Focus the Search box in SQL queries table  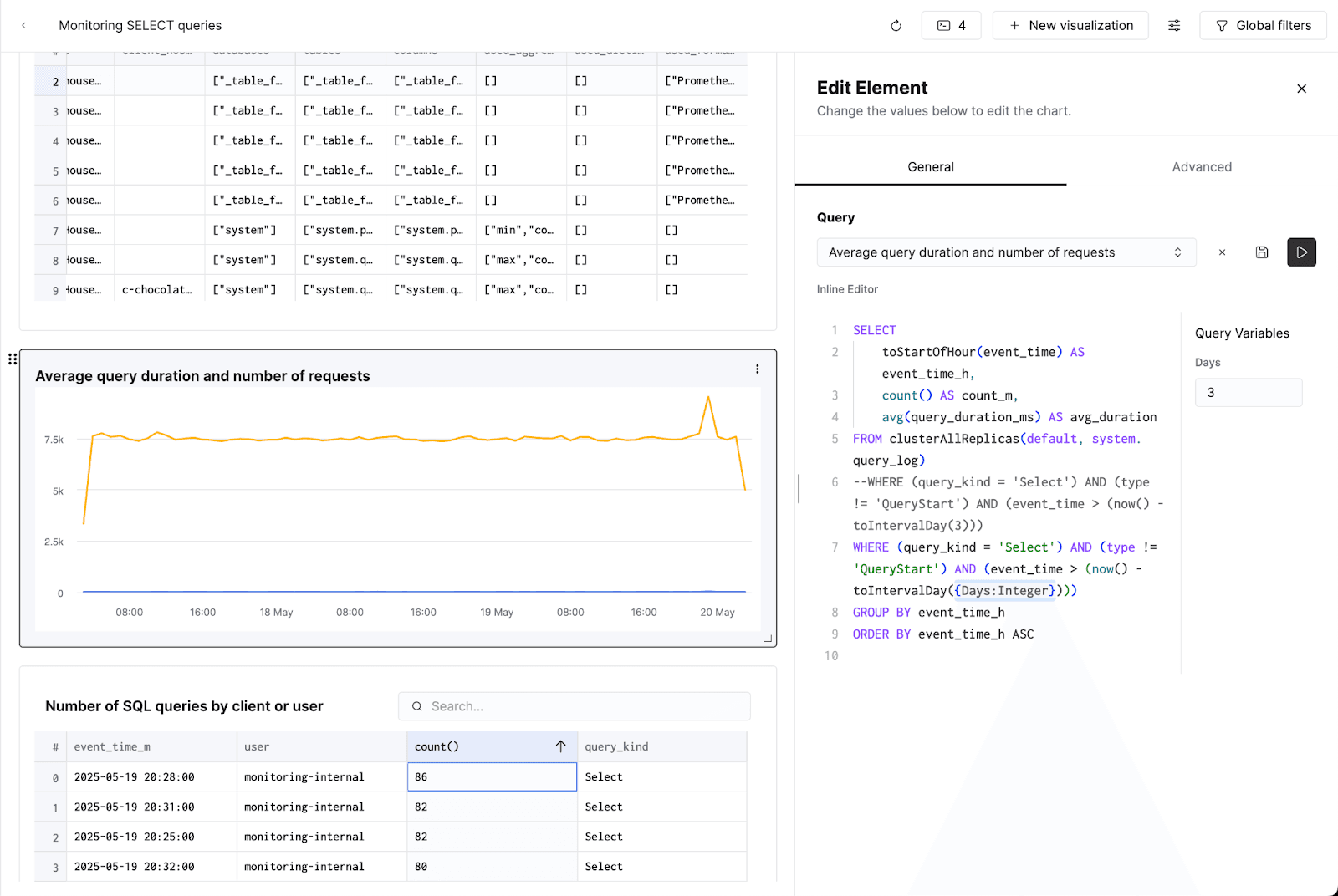pyautogui.click(x=585, y=706)
